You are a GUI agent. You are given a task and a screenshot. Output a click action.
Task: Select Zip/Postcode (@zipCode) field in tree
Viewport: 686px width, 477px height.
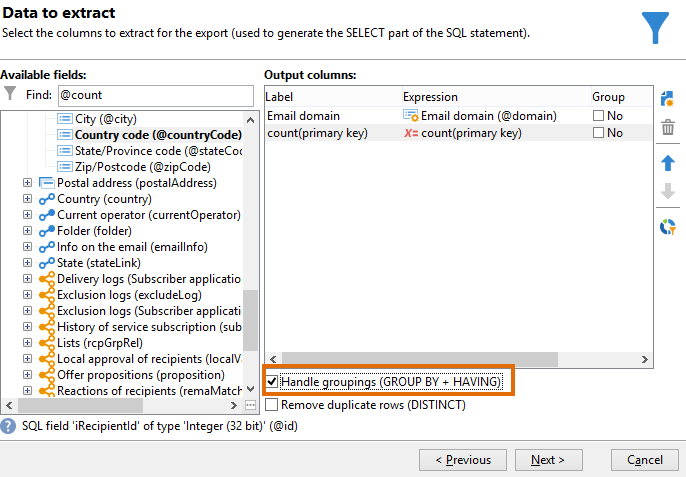(x=143, y=167)
